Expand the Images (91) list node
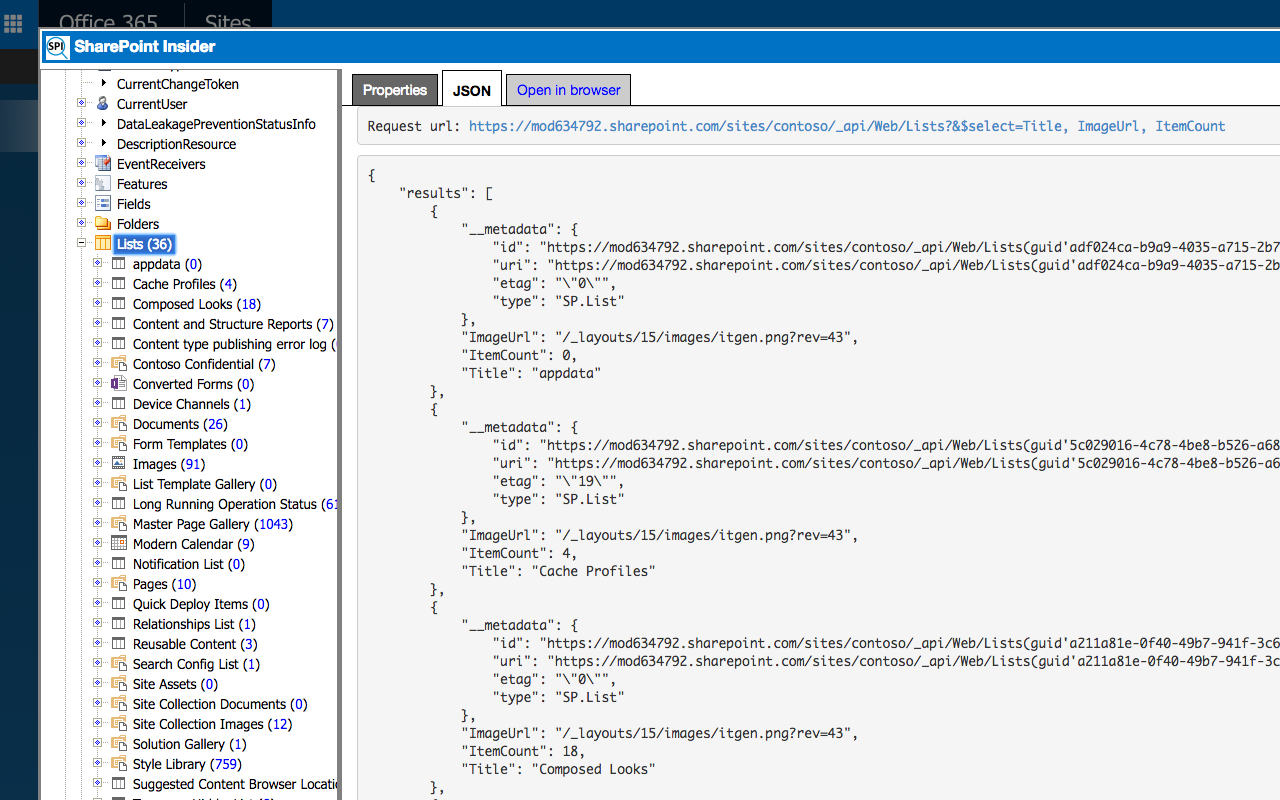1280x800 pixels. click(x=98, y=463)
